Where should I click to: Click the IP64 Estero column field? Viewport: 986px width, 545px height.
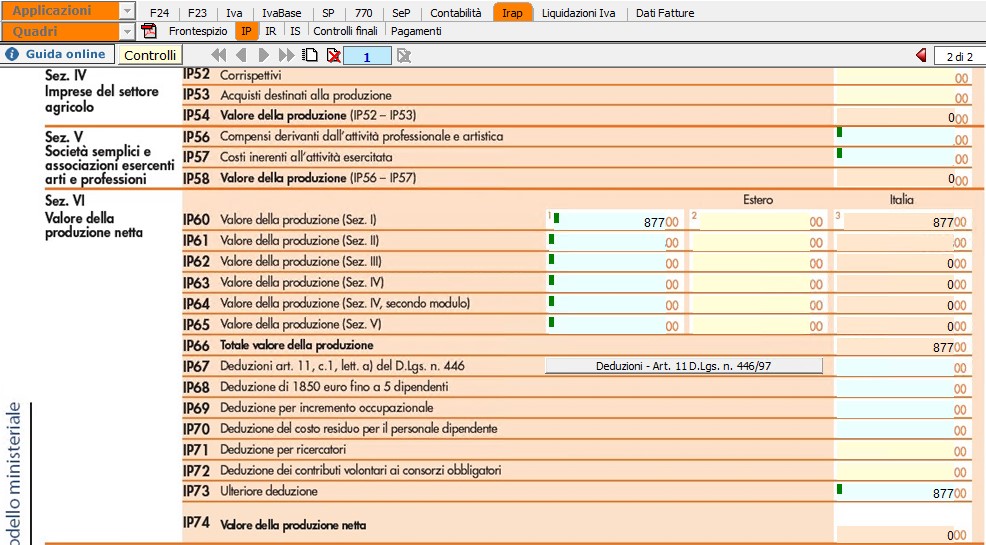point(758,304)
